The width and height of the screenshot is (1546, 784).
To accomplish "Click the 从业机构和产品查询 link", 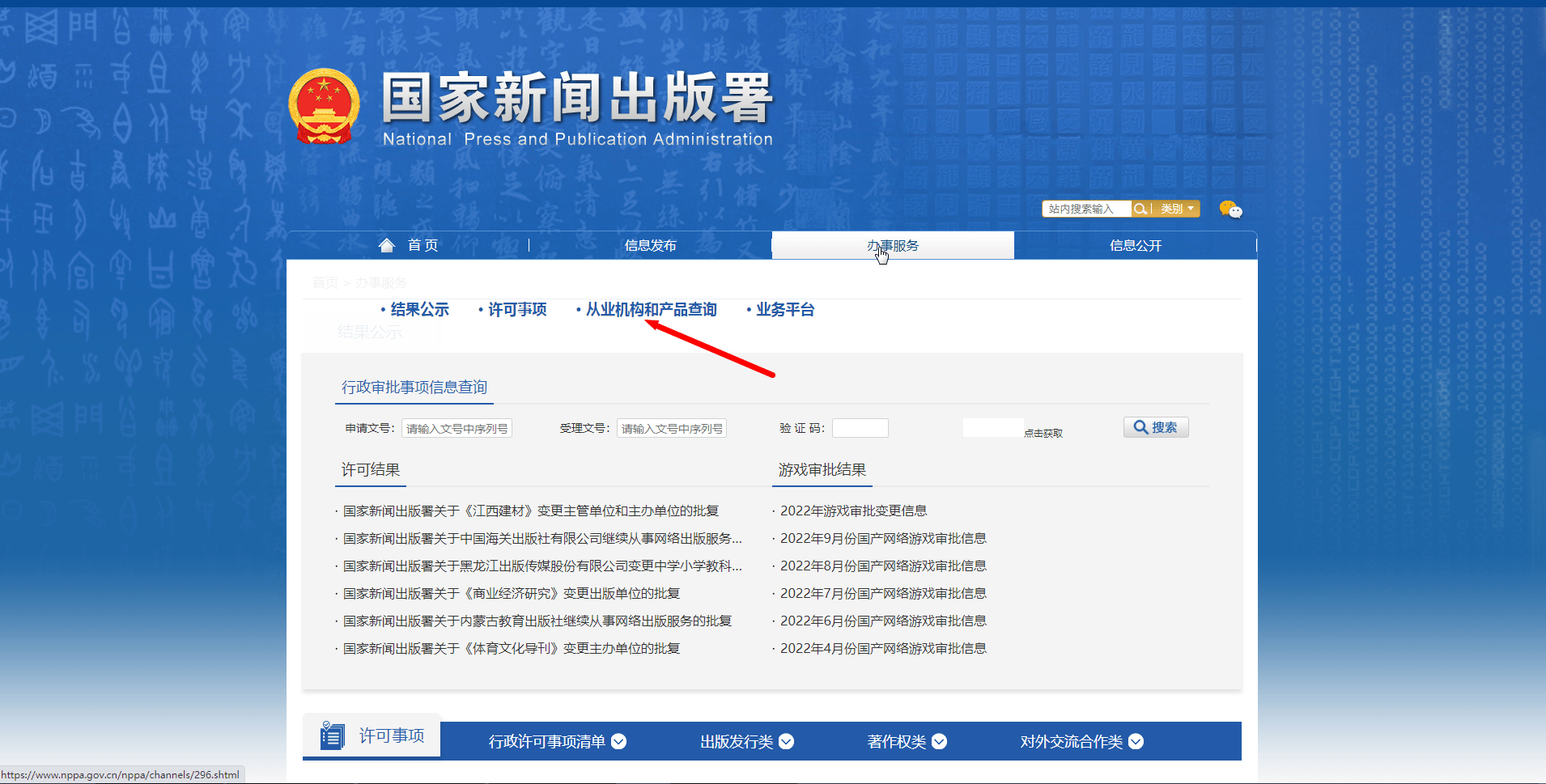I will coord(652,309).
